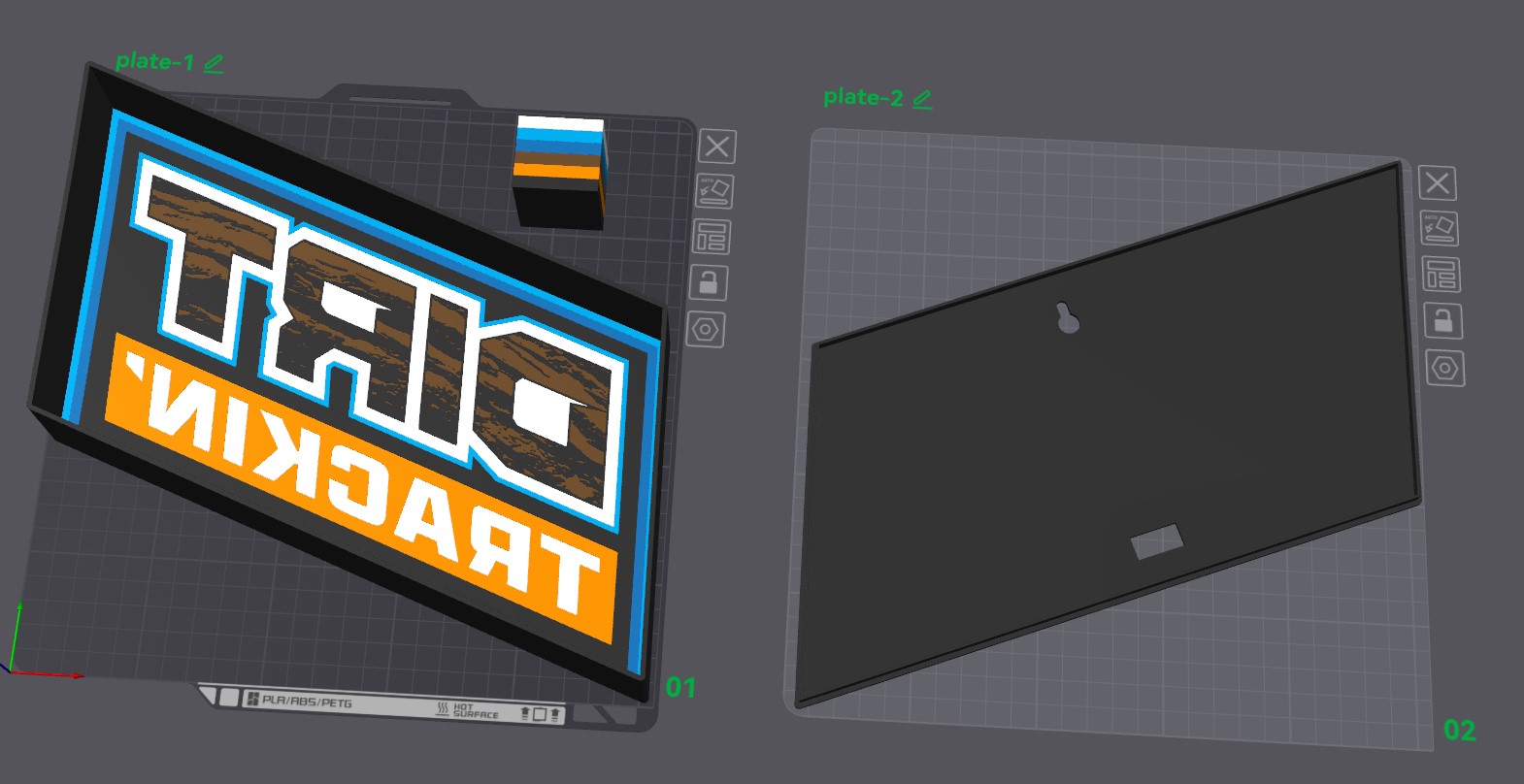Click the plate-2 name label
The image size is (1524, 784).
click(x=863, y=97)
